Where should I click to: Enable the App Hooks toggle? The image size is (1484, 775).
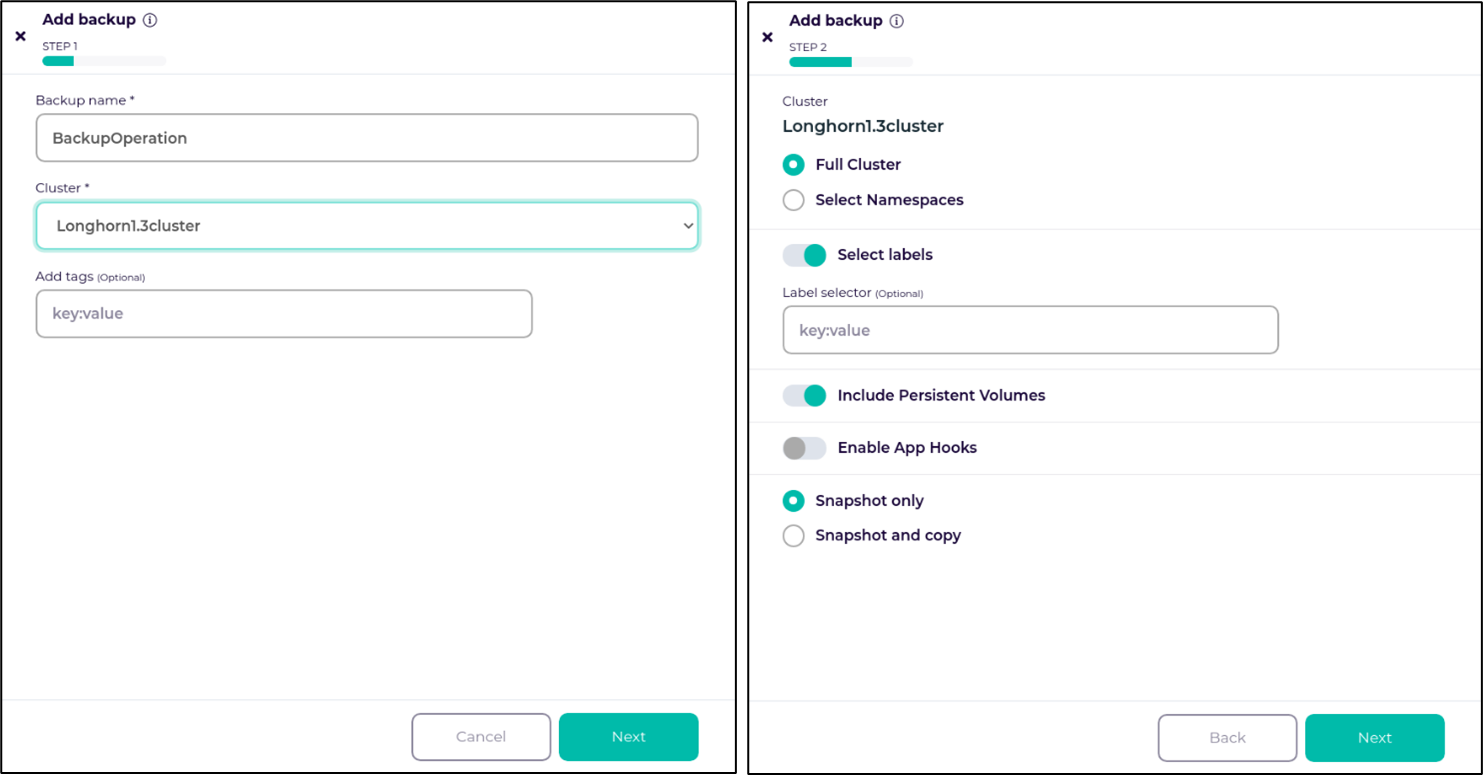coord(805,448)
